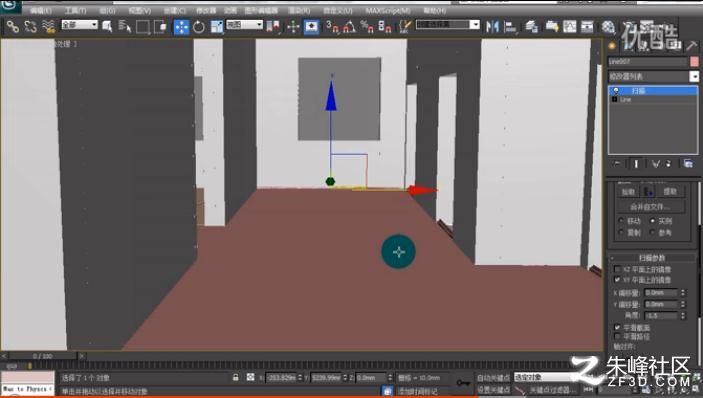
Task: Select the 移动 radio button
Action: point(621,221)
